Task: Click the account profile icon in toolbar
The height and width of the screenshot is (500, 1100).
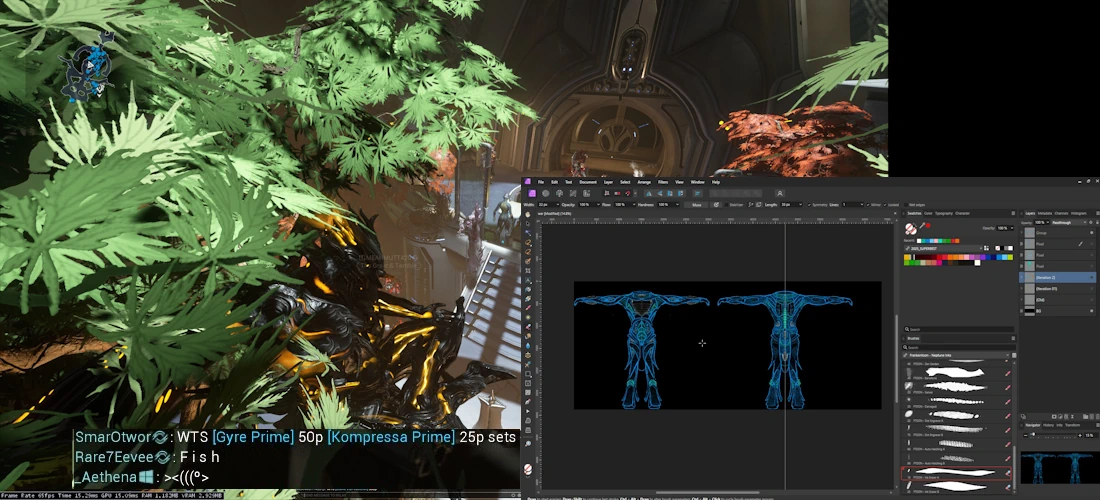Action: [780, 193]
